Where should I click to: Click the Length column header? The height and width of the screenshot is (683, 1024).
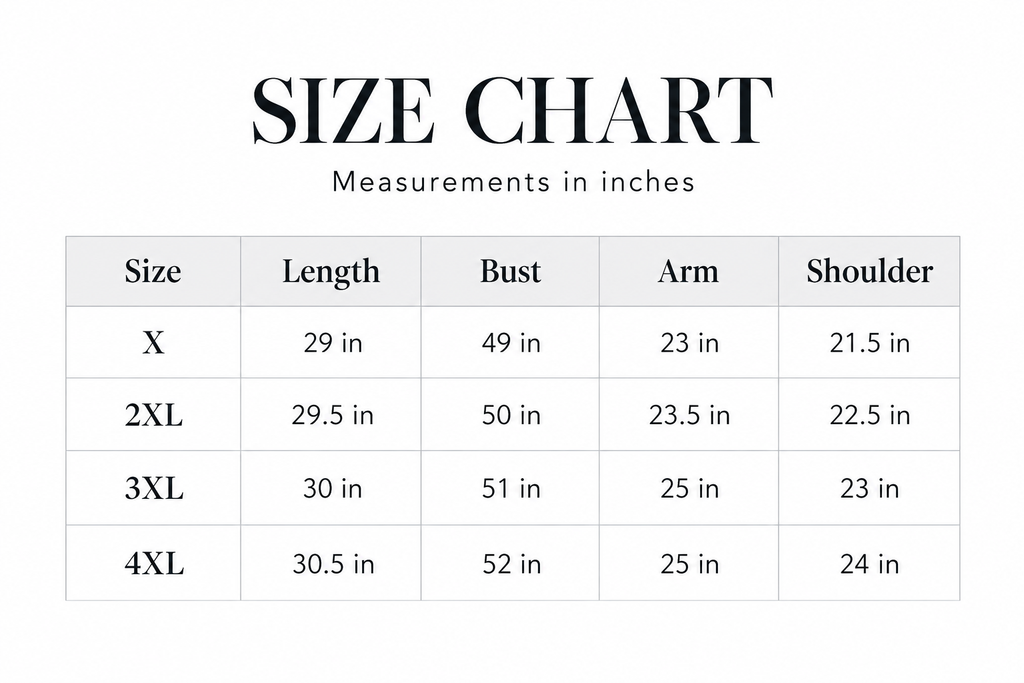(x=330, y=272)
